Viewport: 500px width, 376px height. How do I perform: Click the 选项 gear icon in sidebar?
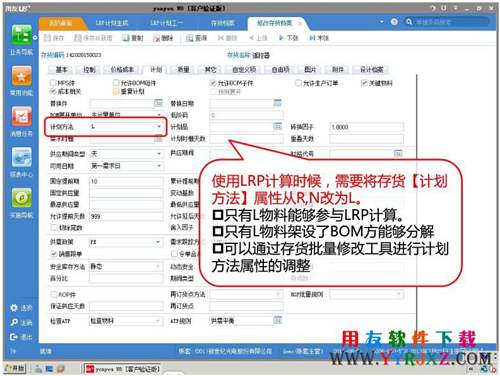[x=14, y=308]
